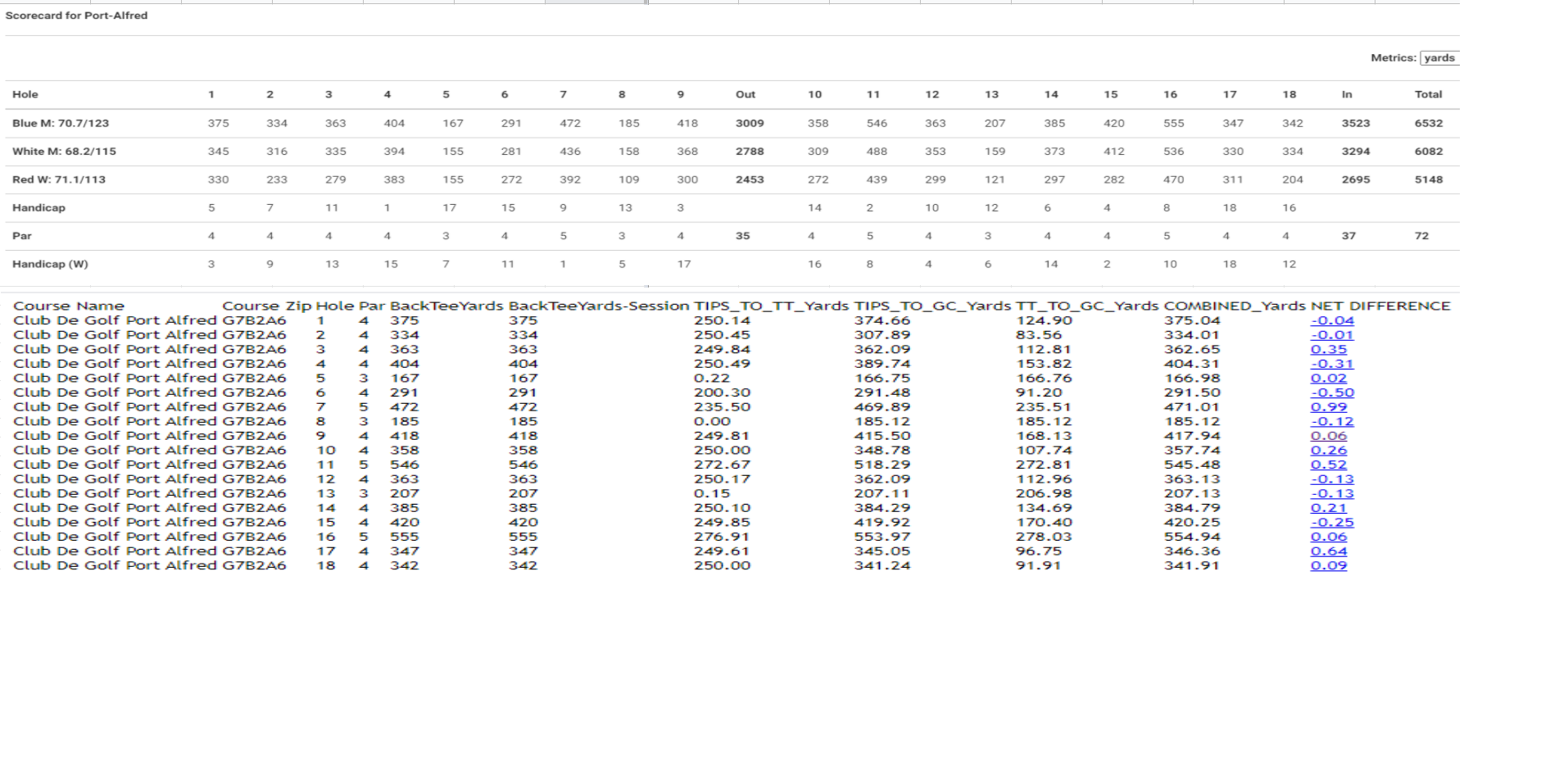Select Red total yardage 5148
Screen dimensions: 1568x766
1429,179
